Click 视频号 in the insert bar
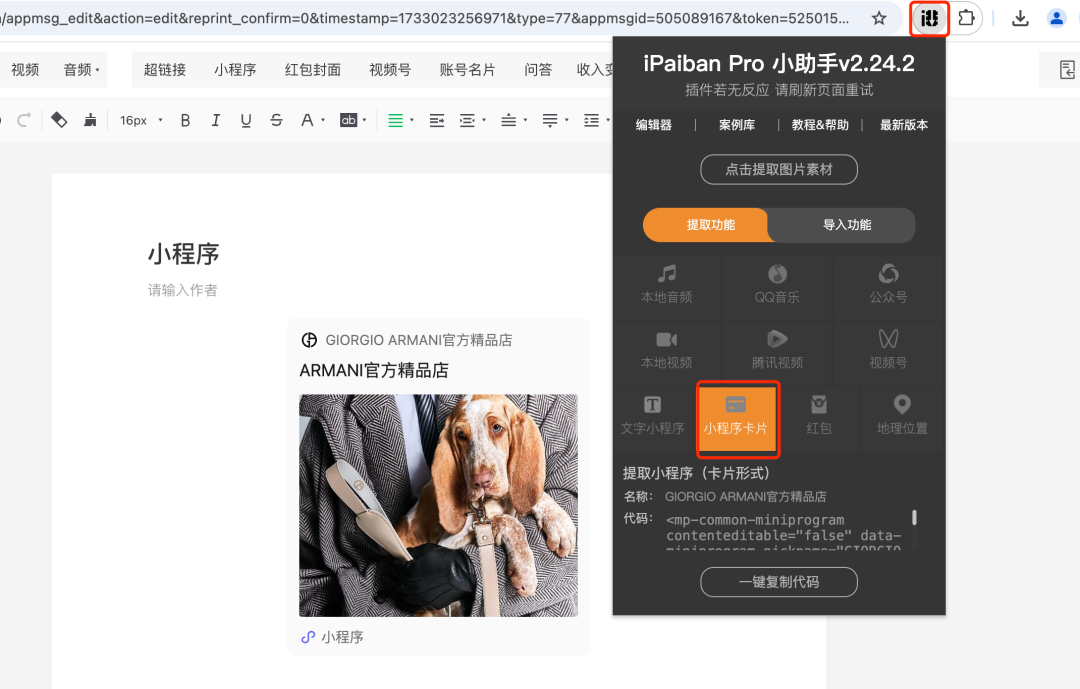Viewport: 1080px width, 689px height. point(390,70)
